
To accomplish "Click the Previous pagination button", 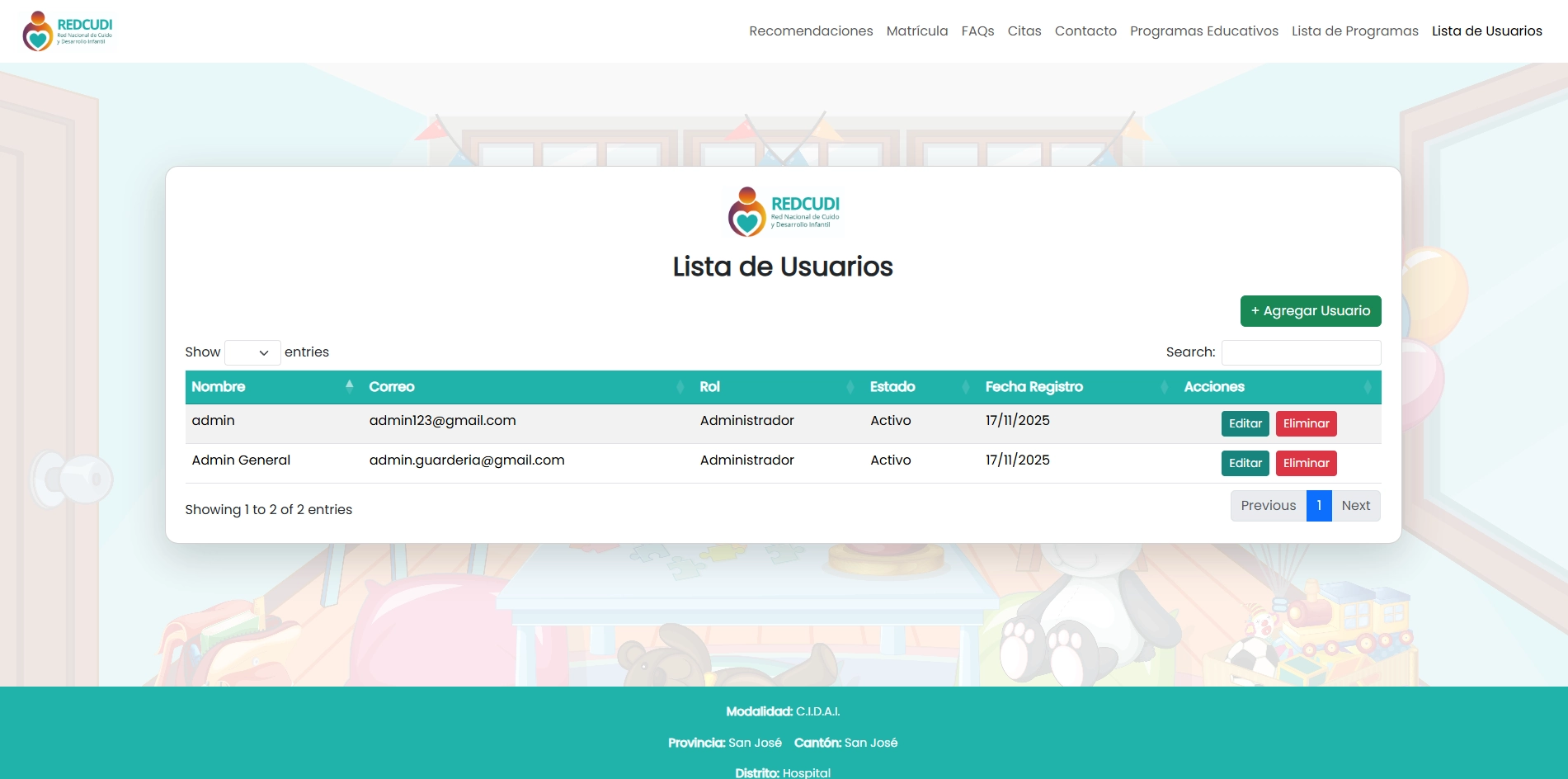I will (x=1268, y=505).
